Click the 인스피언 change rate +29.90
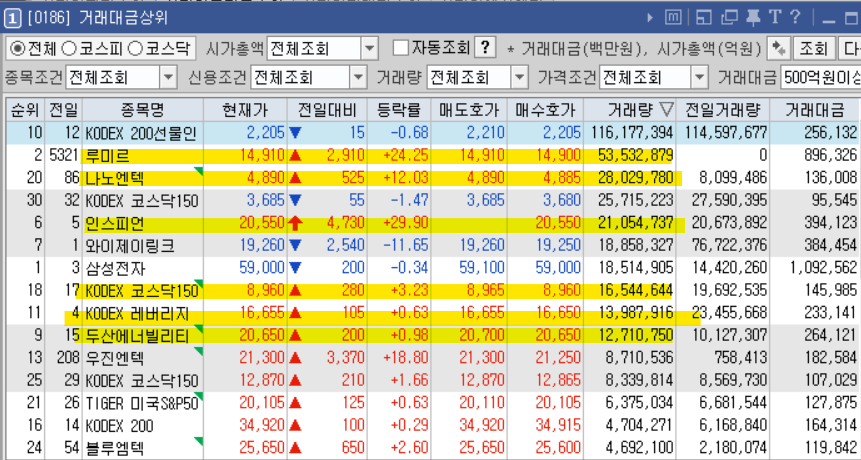 pos(405,223)
